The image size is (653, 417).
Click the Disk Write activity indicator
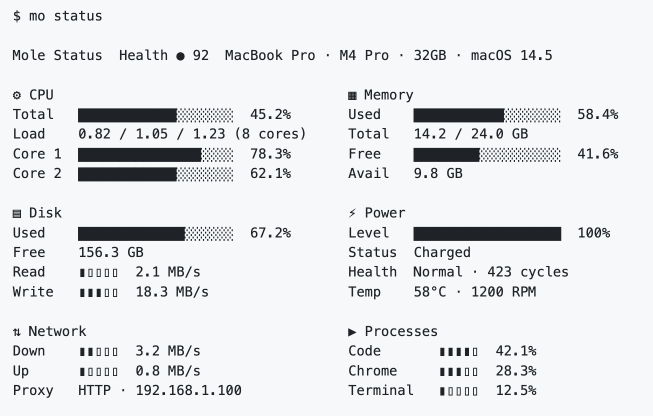tap(98, 292)
